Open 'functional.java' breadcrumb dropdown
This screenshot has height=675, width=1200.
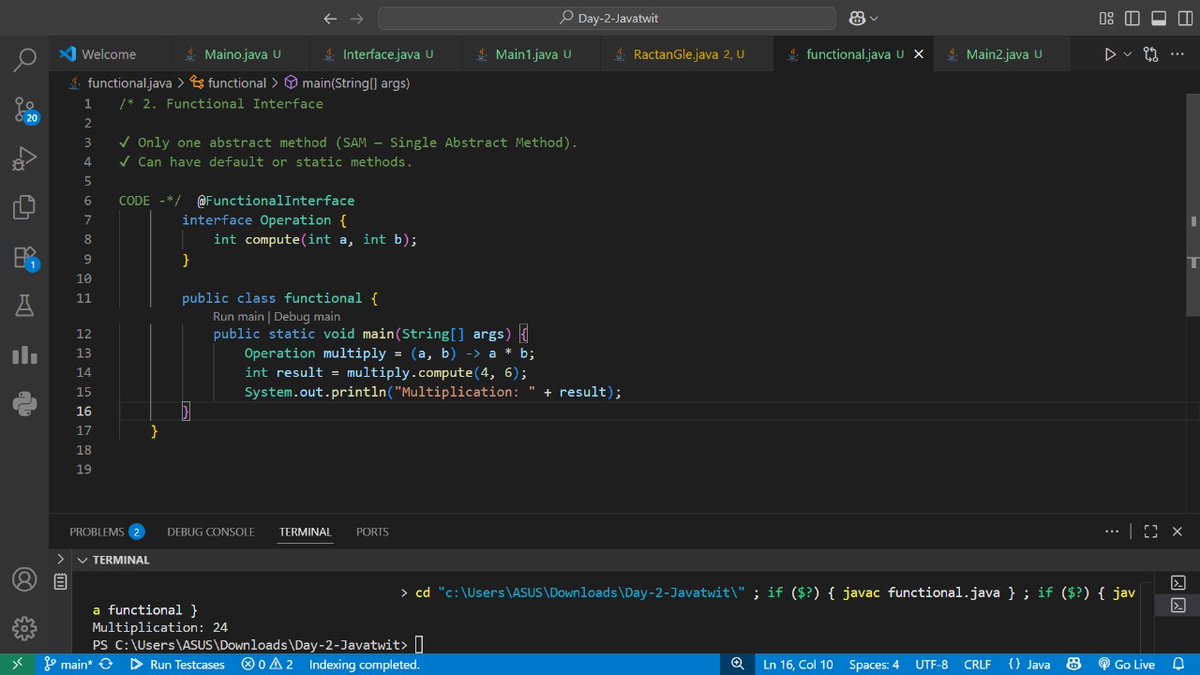(120, 83)
